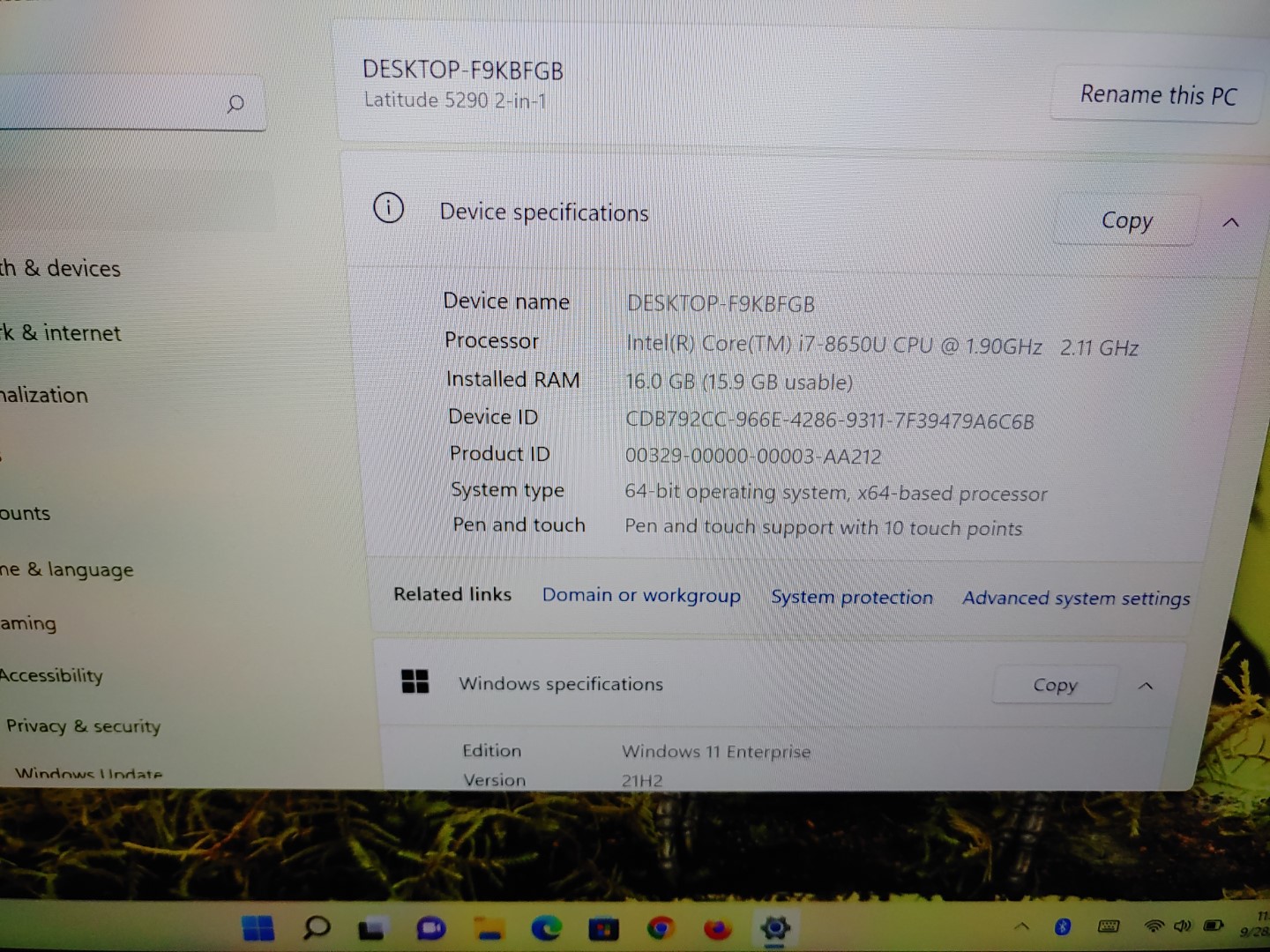Click the Latitude 5290 2-in-1 model text
The width and height of the screenshot is (1270, 952).
(x=455, y=100)
